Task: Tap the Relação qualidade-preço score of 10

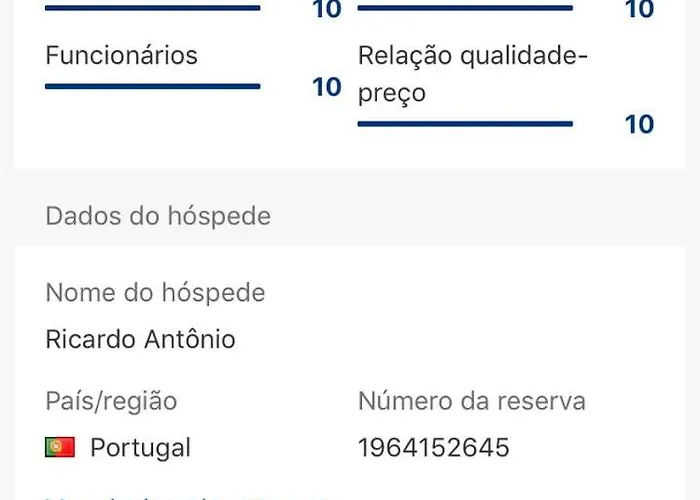Action: pos(639,124)
